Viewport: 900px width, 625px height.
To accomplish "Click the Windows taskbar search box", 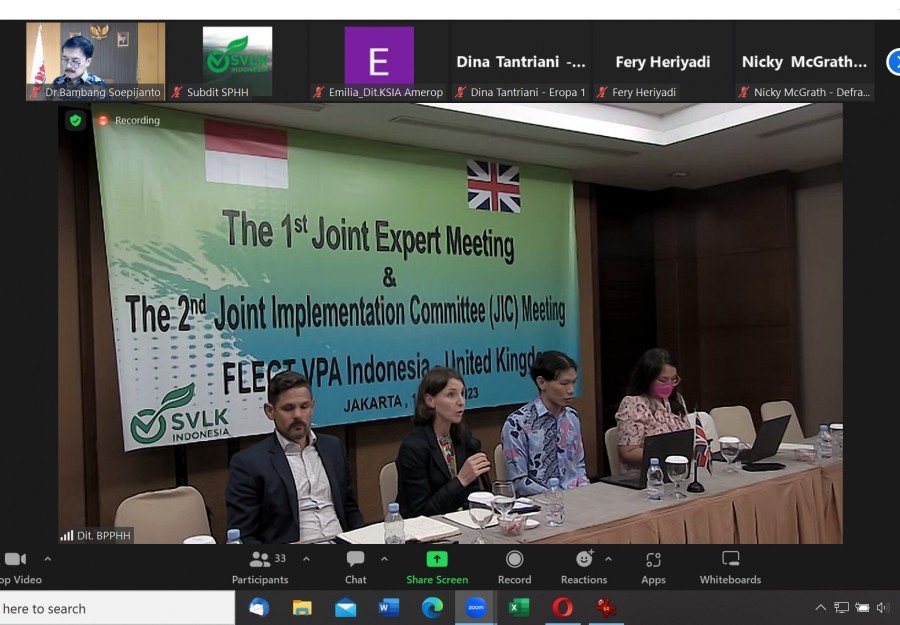I will click(117, 608).
